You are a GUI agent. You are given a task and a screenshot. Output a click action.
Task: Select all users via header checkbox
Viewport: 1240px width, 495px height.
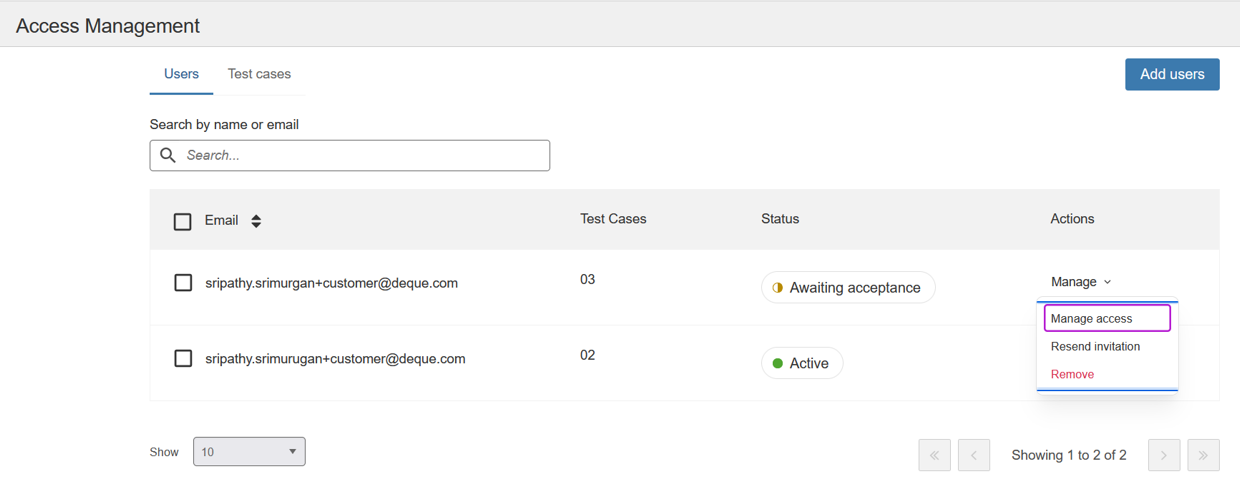tap(182, 221)
